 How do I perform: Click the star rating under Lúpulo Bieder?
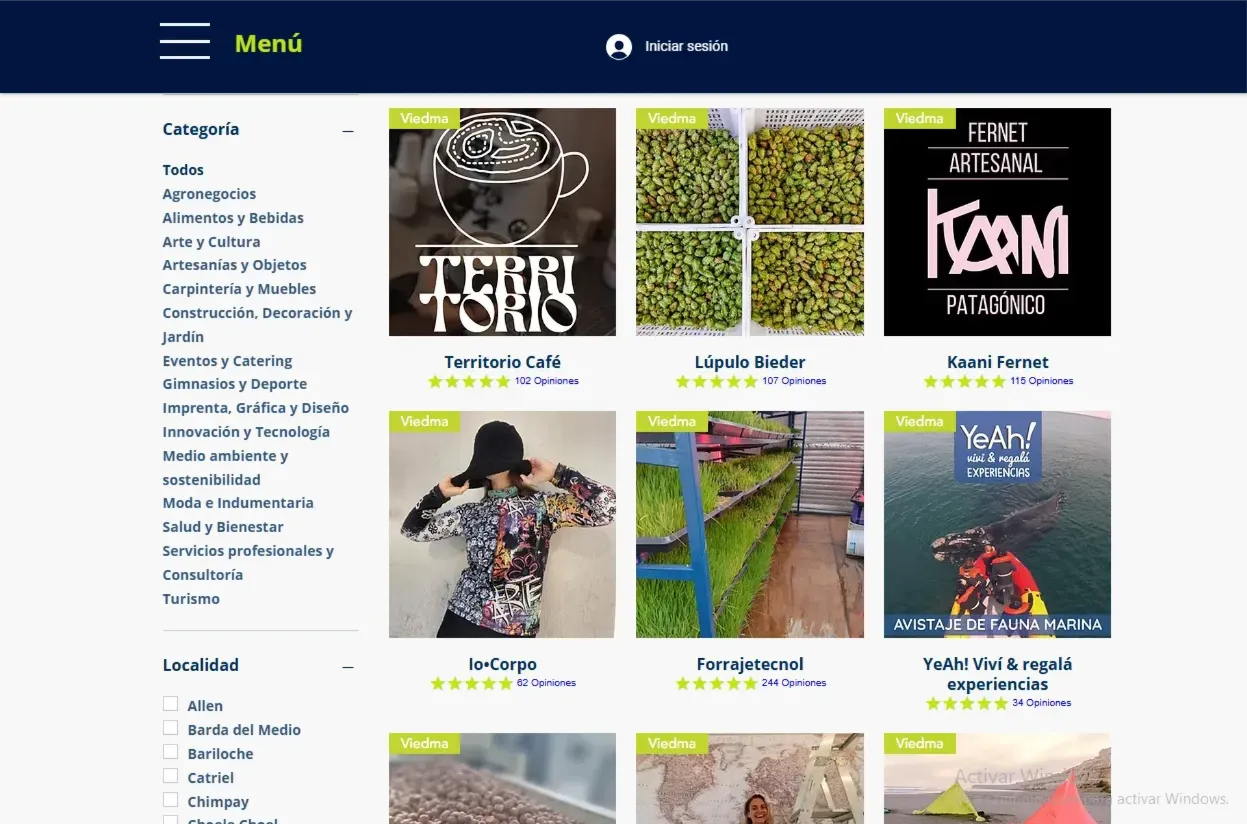717,381
